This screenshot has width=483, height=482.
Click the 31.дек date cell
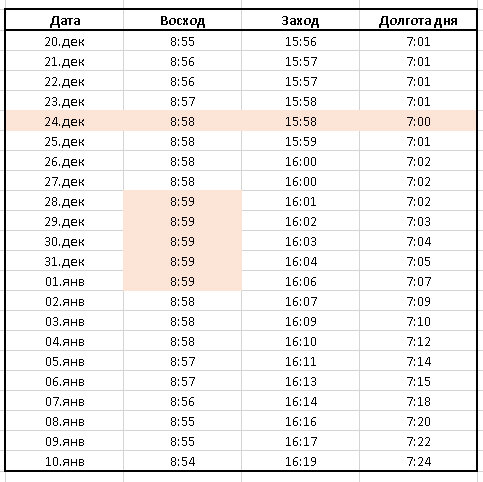tap(64, 261)
